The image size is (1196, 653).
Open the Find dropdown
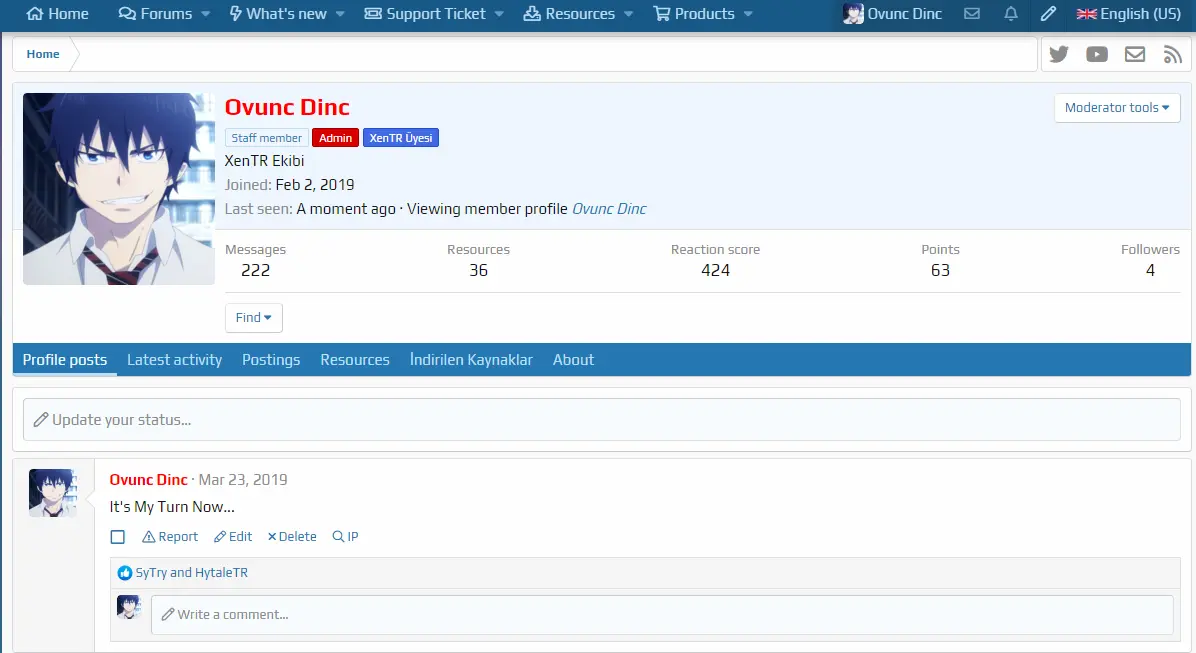click(254, 317)
